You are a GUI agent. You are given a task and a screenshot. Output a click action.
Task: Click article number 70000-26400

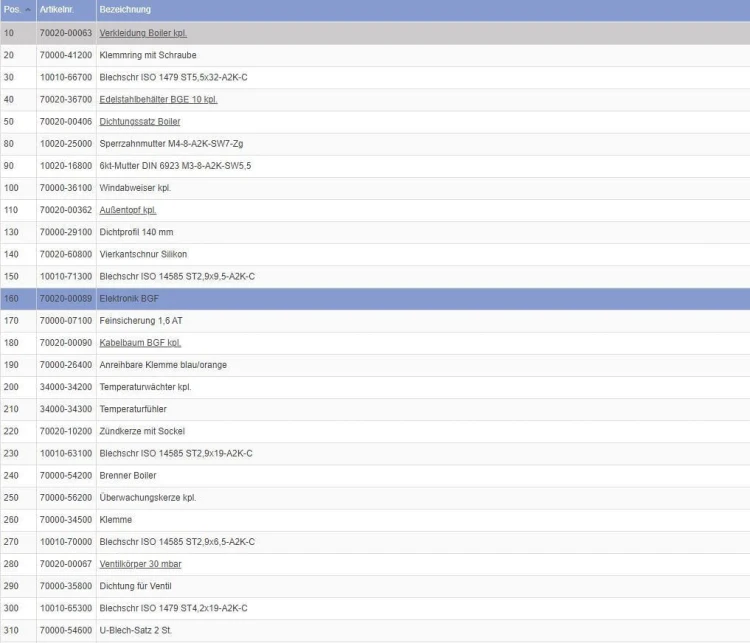66,365
